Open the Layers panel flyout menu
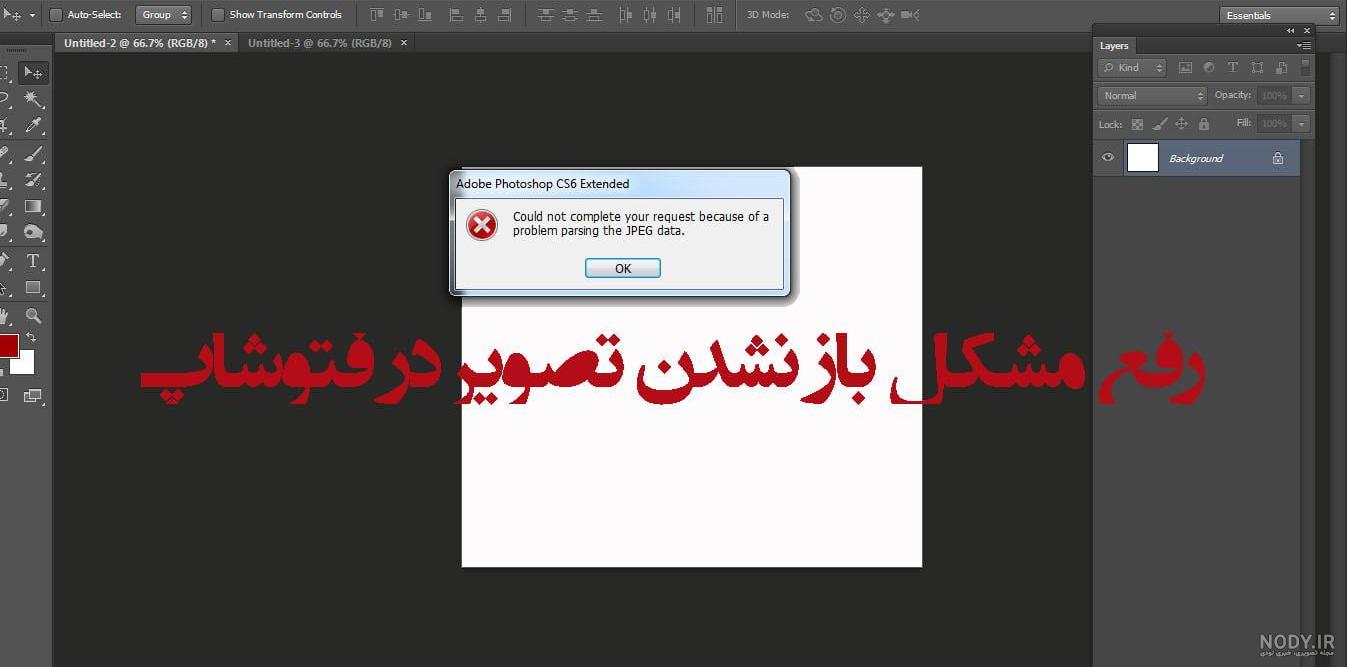This screenshot has height=667, width=1347. (1304, 46)
